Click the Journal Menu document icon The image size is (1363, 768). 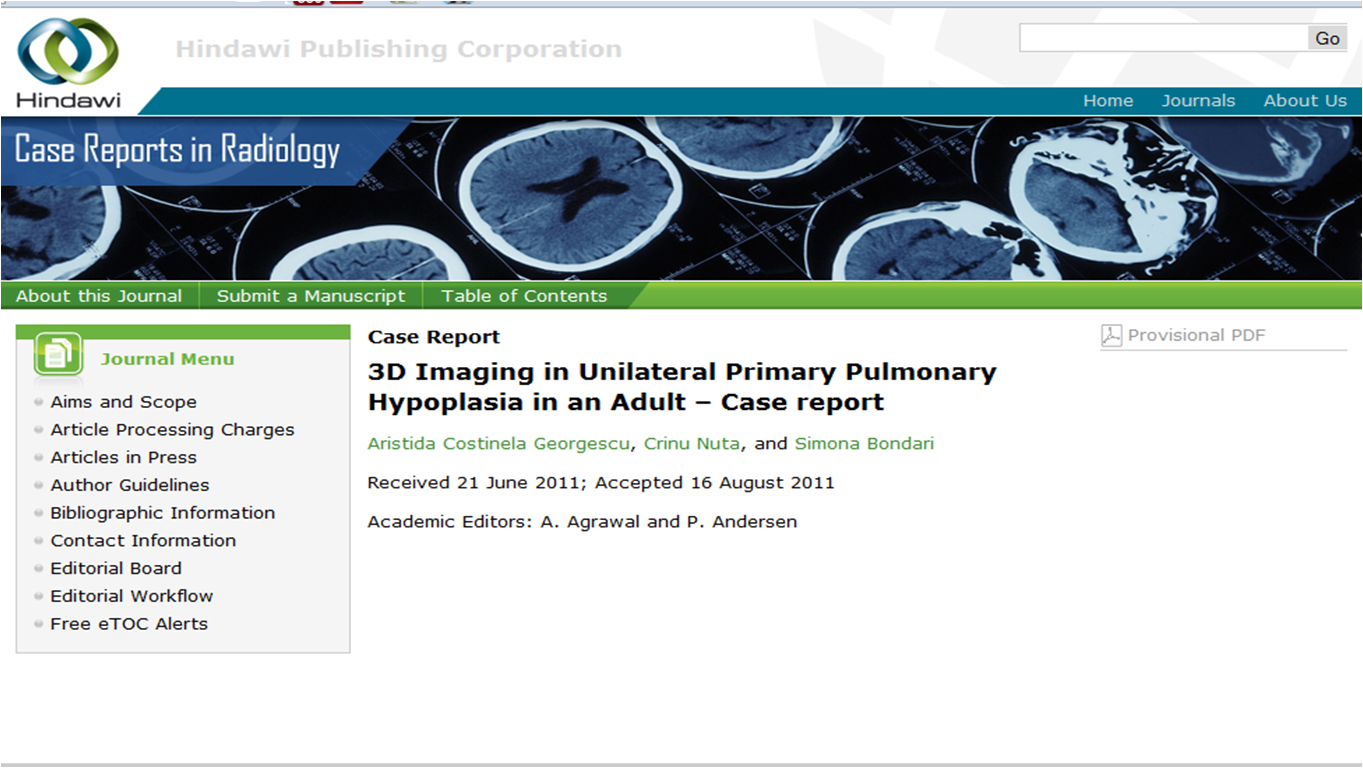[x=58, y=354]
